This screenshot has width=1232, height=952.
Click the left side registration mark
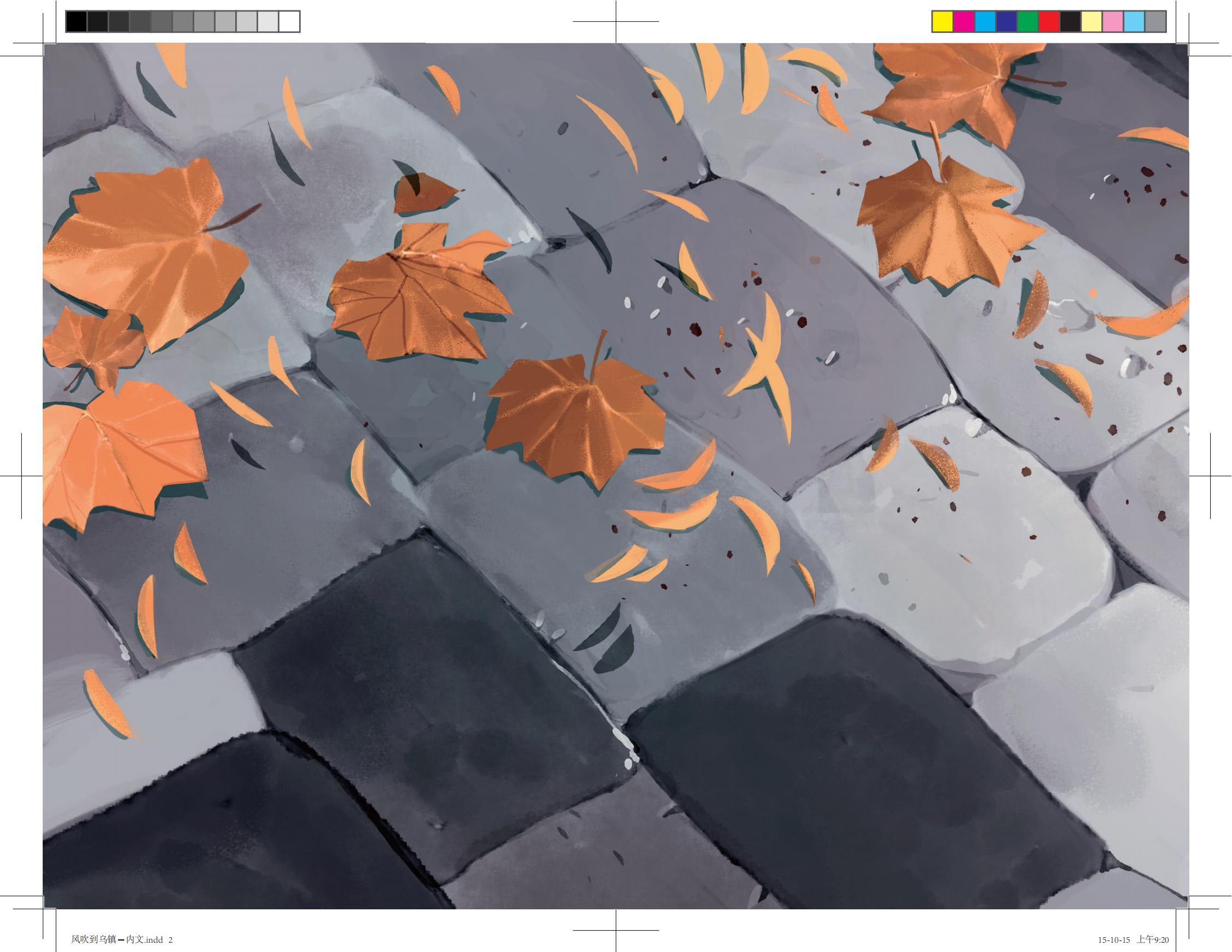tap(21, 475)
